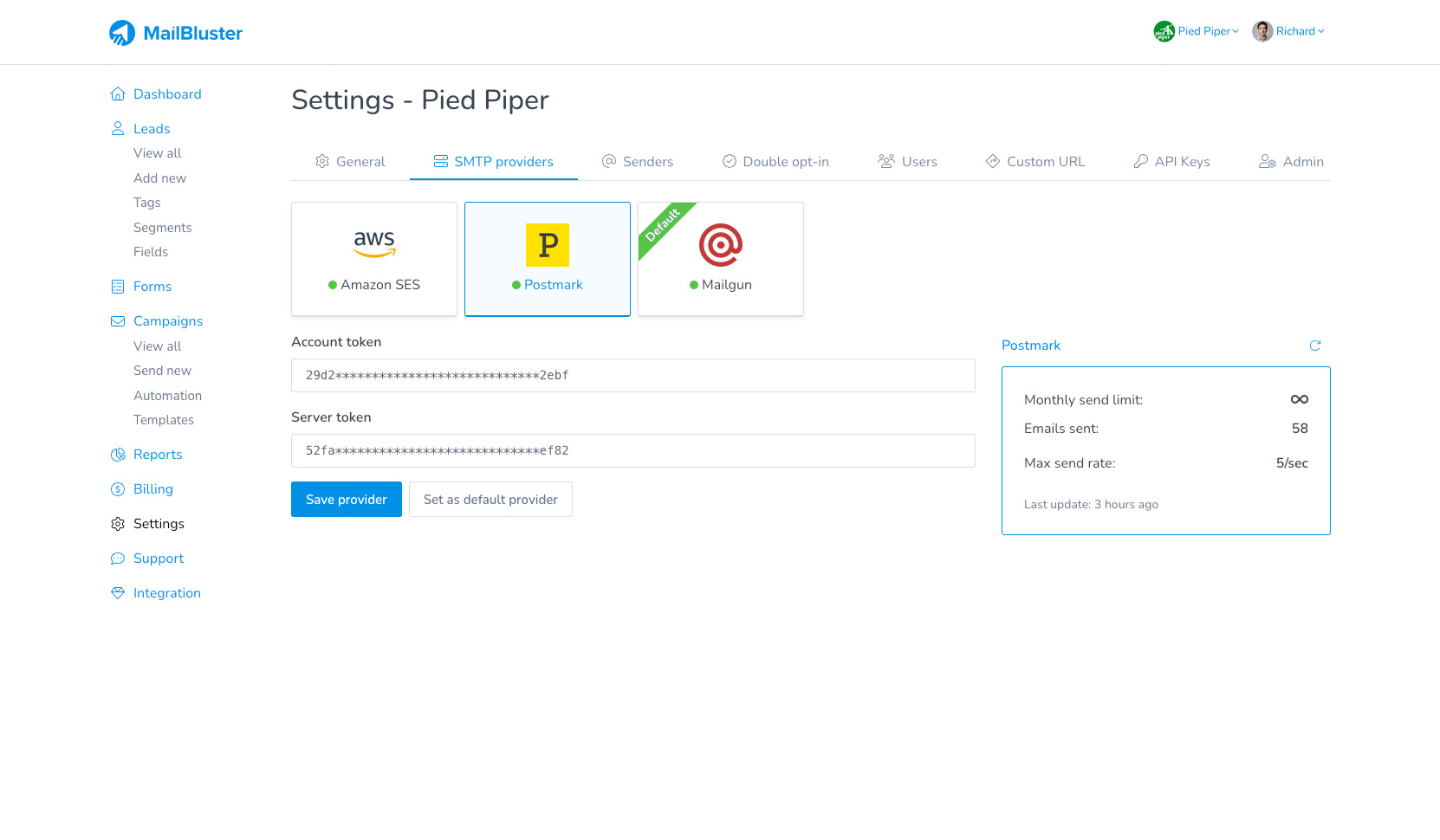Open the Tags link
The image size is (1440, 840).
pyautogui.click(x=147, y=203)
